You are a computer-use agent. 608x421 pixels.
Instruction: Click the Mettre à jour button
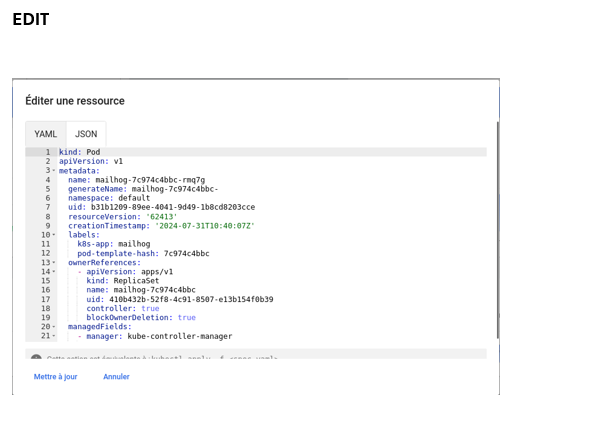[x=55, y=377]
